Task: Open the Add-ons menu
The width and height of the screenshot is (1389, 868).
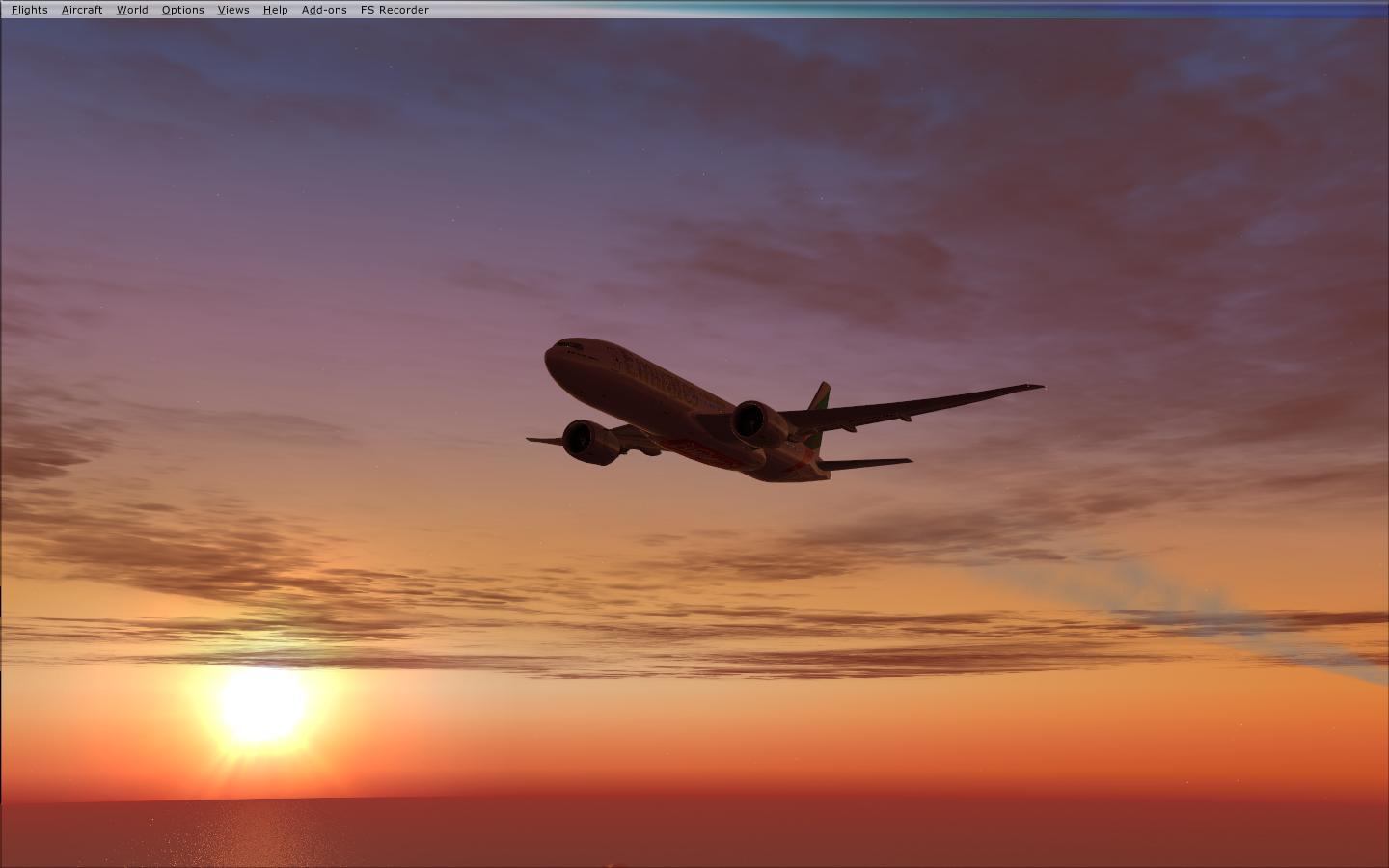Action: tap(324, 10)
